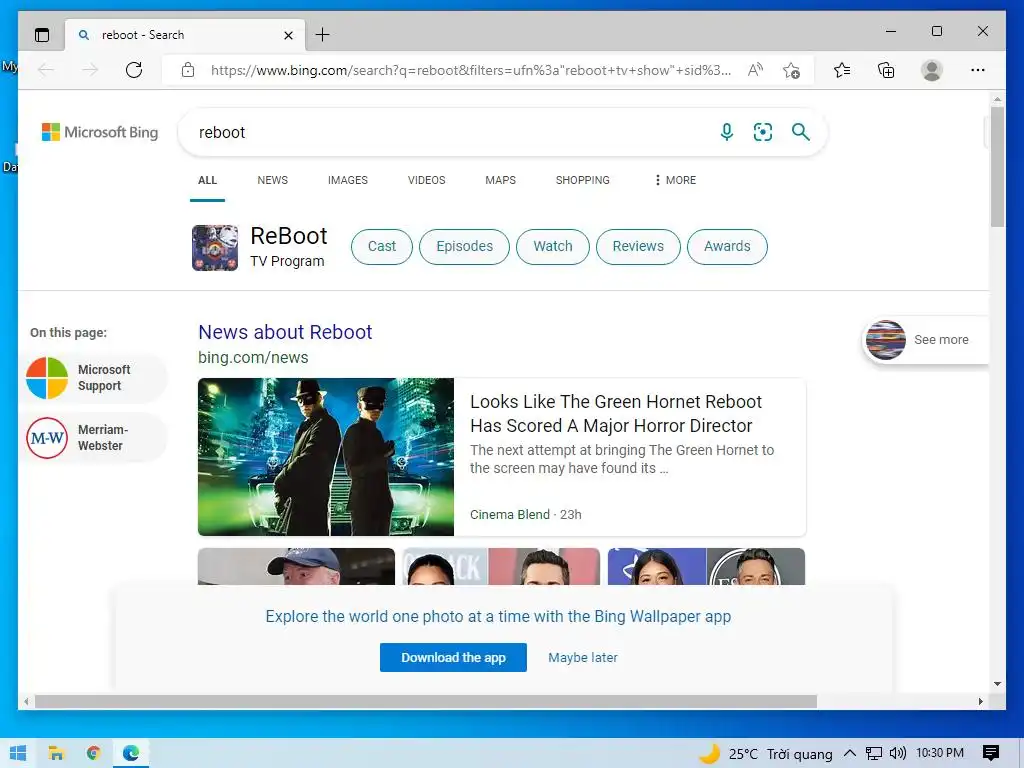Image resolution: width=1024 pixels, height=768 pixels.
Task: Open the Windows Start menu
Action: [x=18, y=753]
